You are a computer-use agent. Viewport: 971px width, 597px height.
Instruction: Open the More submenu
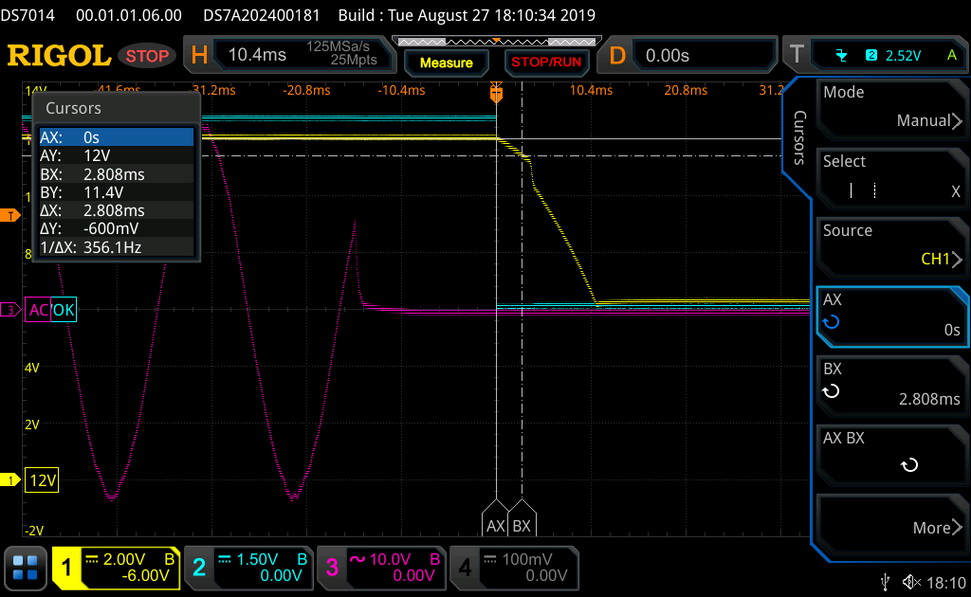[891, 526]
